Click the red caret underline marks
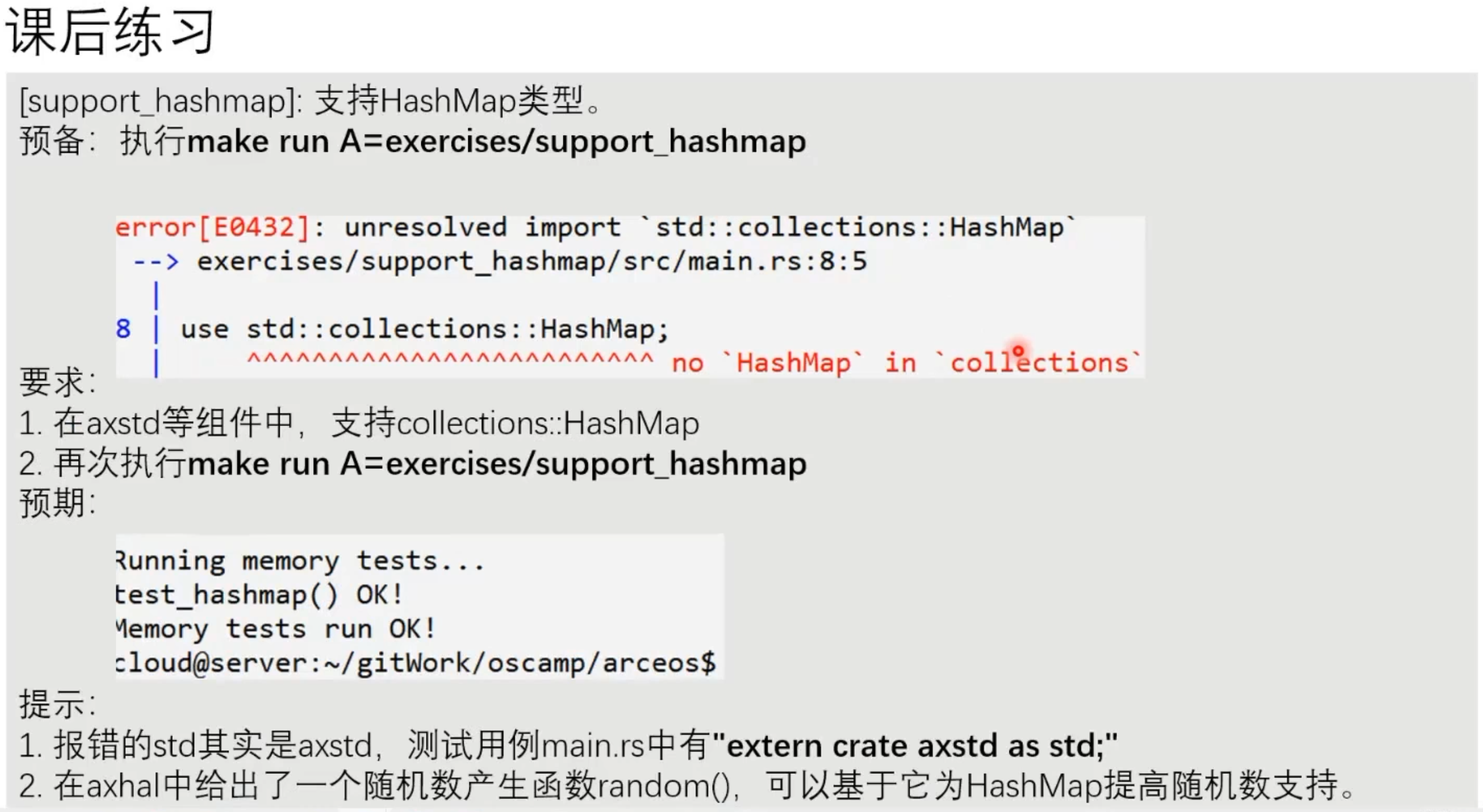This screenshot has height=812, width=1483. [450, 360]
